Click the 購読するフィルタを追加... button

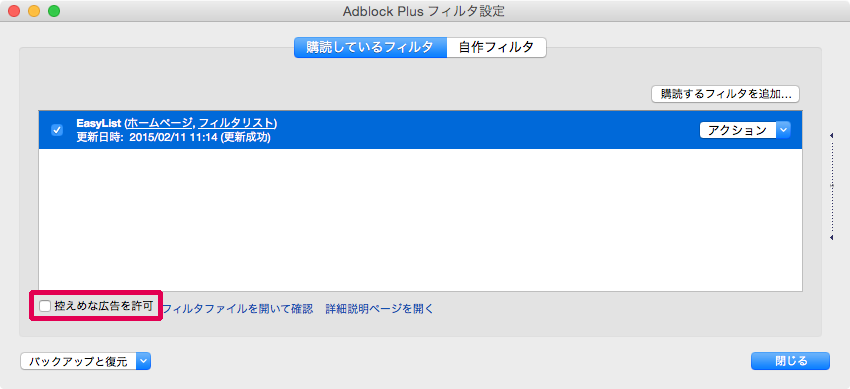(x=725, y=94)
